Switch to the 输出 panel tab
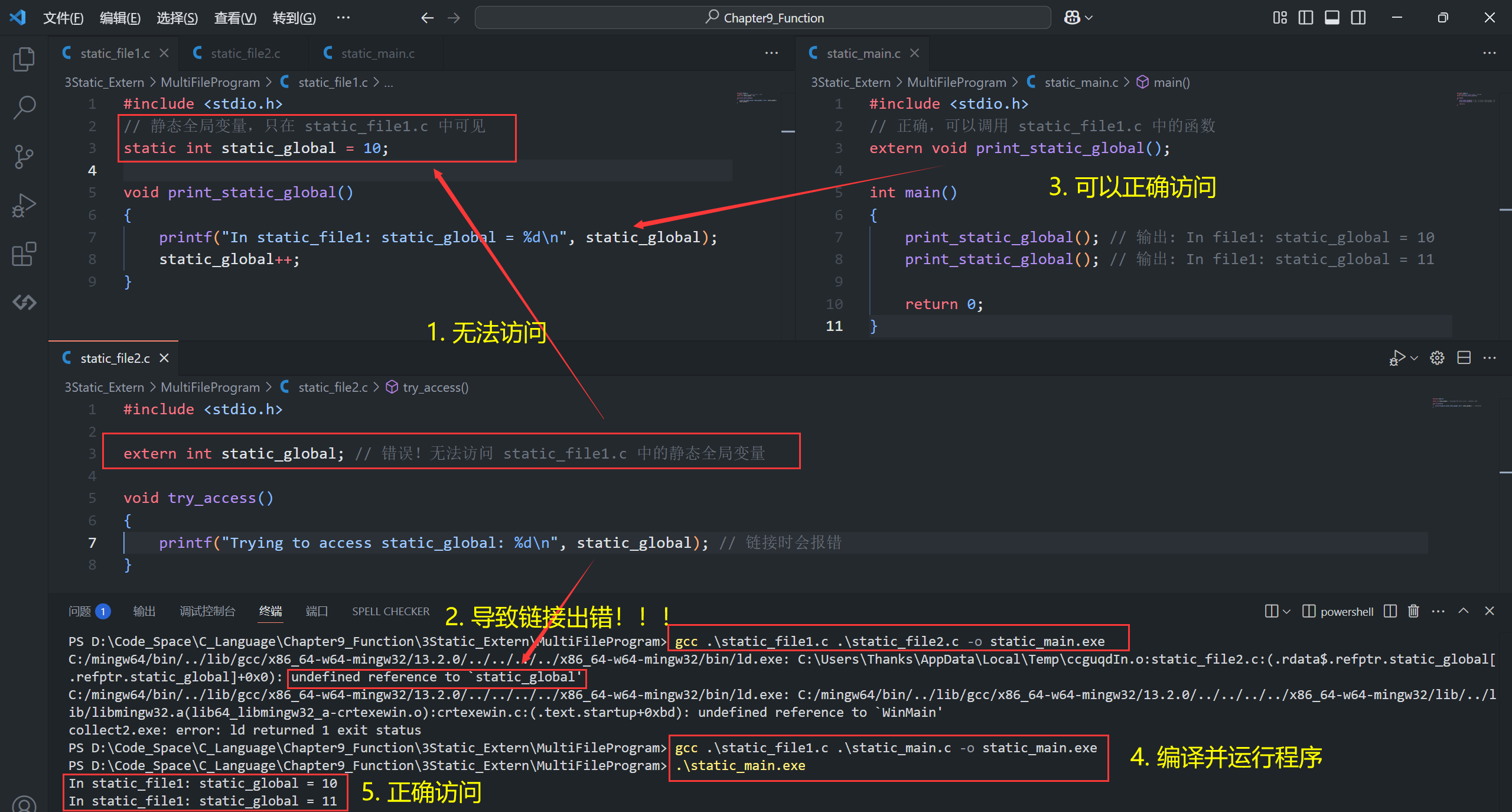Viewport: 1512px width, 812px height. (x=144, y=611)
